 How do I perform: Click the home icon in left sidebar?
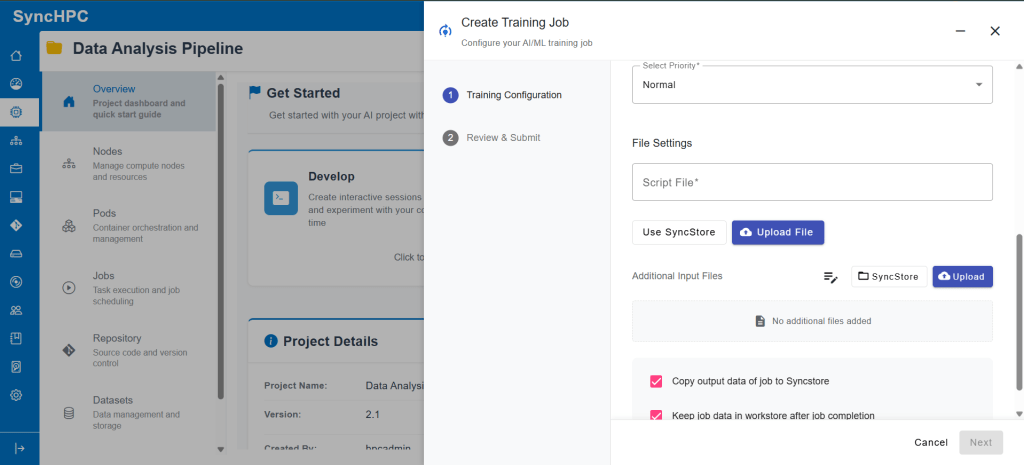(16, 56)
